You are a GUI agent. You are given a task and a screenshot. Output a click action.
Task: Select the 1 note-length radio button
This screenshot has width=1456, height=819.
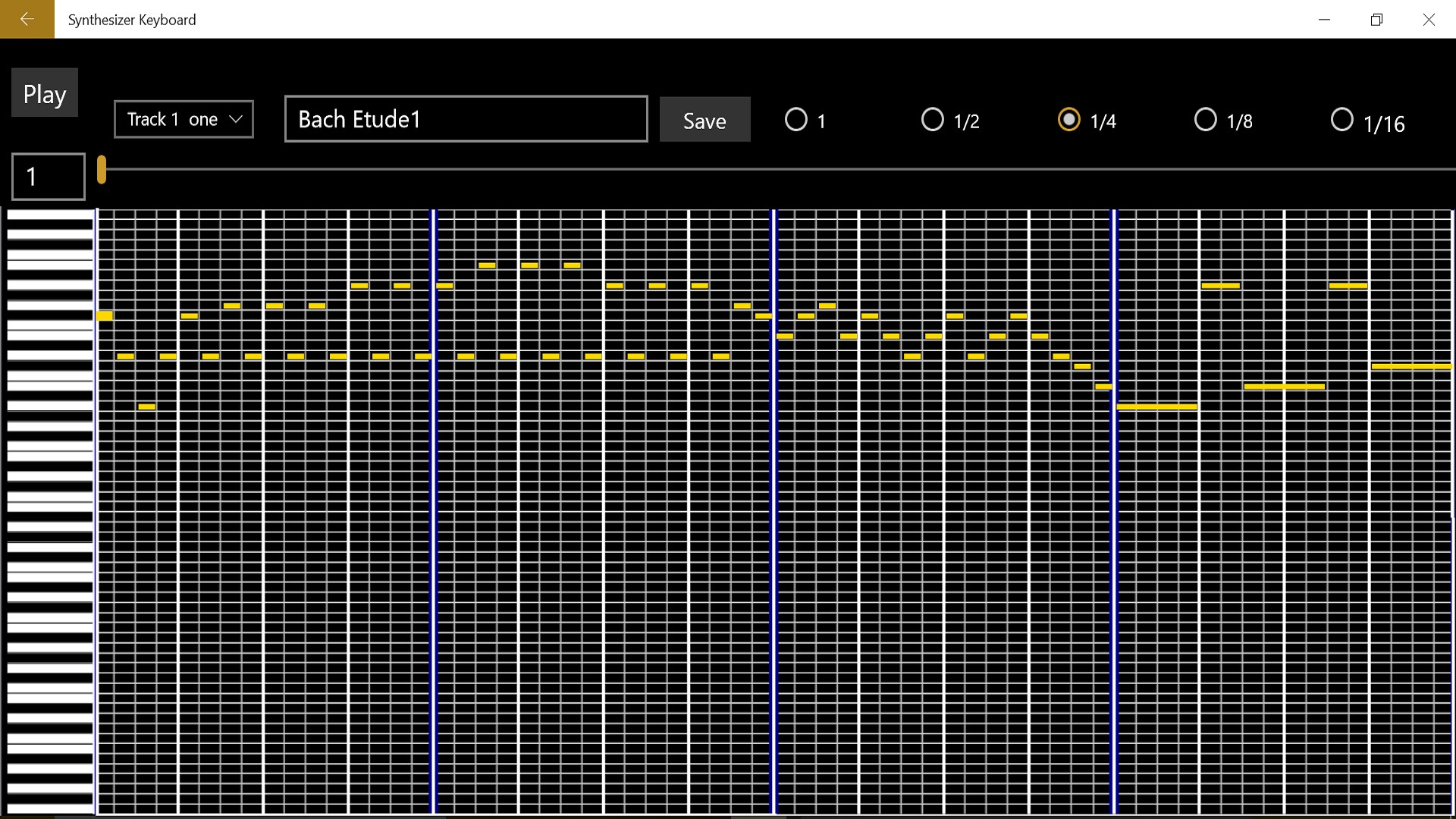795,119
